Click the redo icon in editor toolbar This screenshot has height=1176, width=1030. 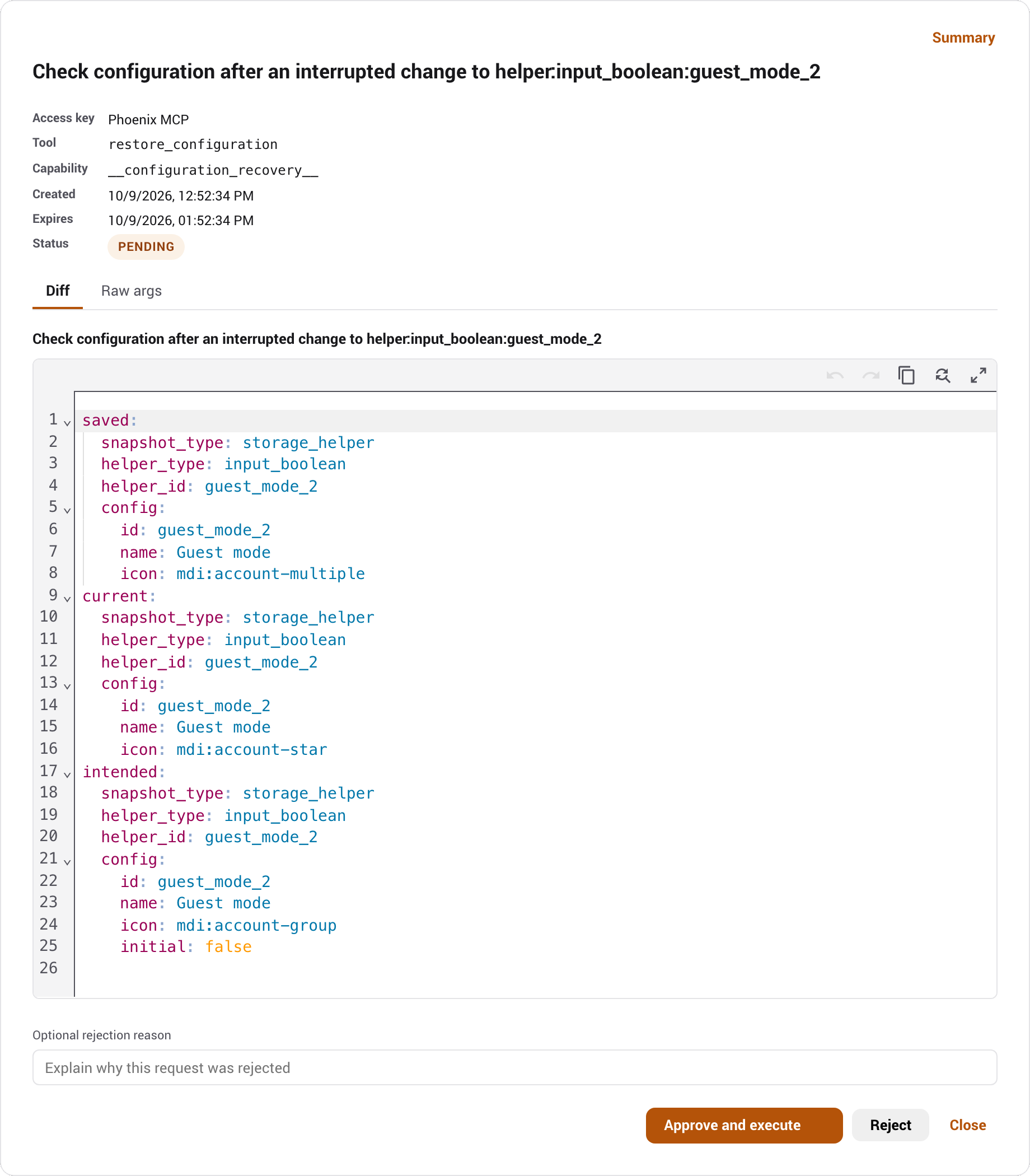point(871,376)
